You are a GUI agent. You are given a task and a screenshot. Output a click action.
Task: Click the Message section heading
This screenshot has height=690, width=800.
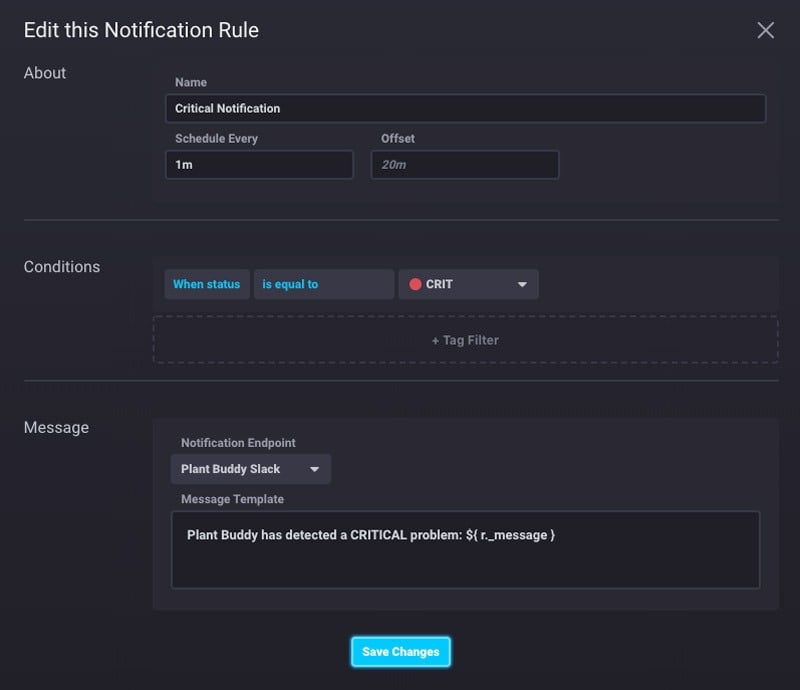pyautogui.click(x=55, y=427)
